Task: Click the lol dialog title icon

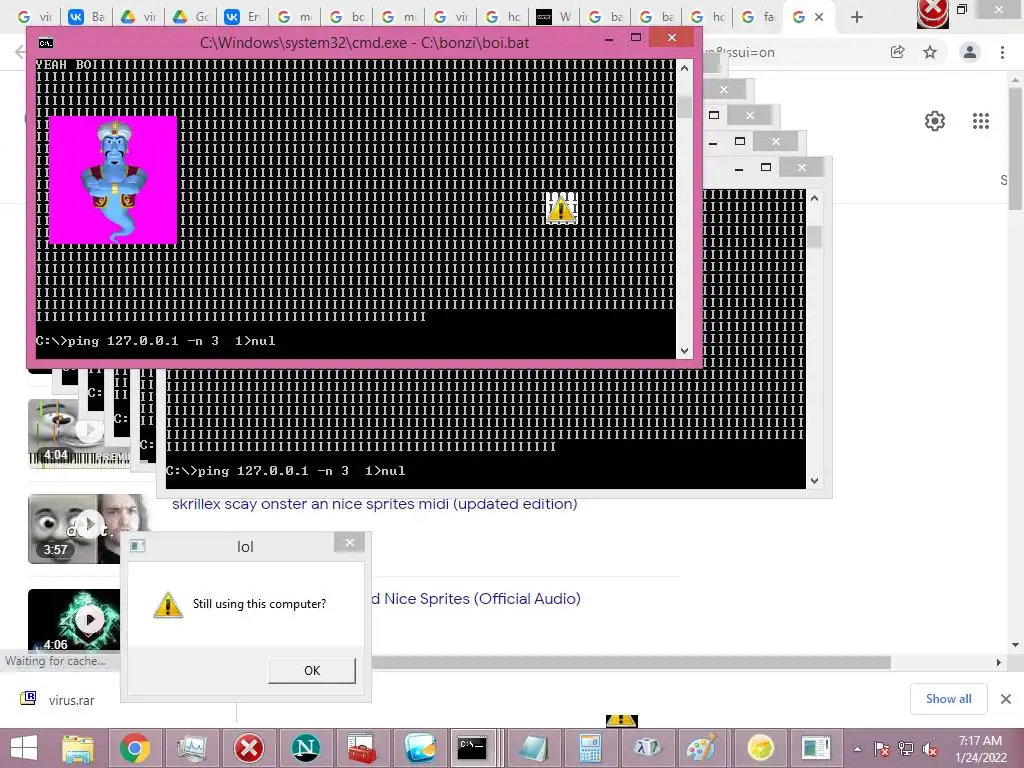Action: coord(137,546)
